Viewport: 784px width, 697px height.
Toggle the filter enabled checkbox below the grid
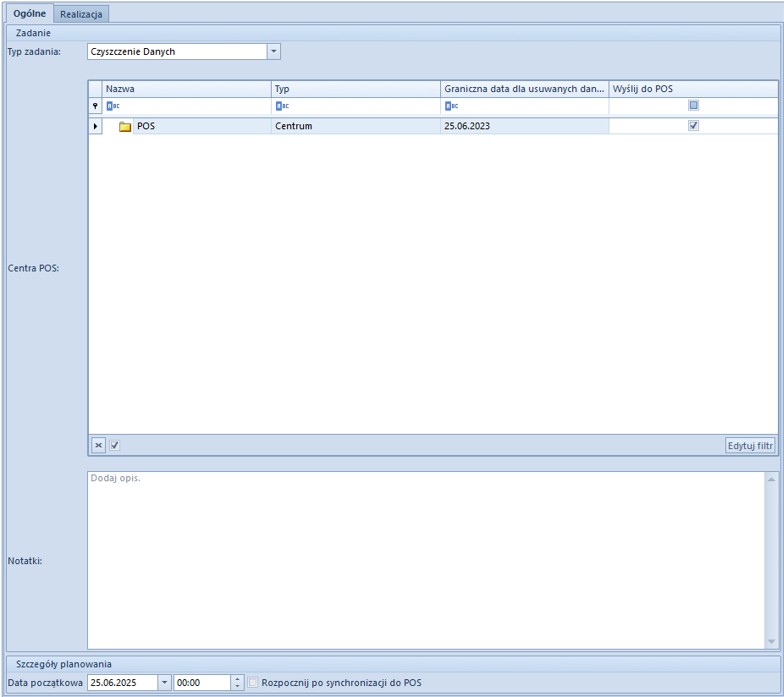click(114, 445)
